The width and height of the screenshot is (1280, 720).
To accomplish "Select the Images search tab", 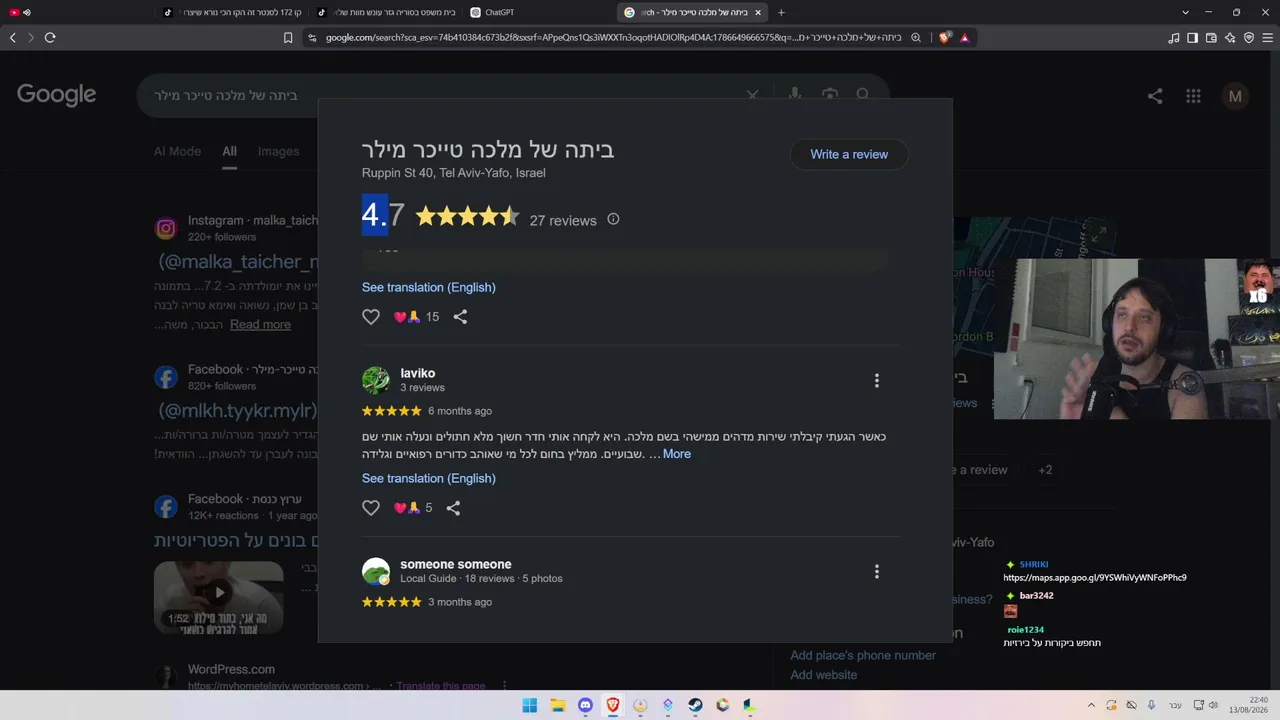I will (x=278, y=151).
